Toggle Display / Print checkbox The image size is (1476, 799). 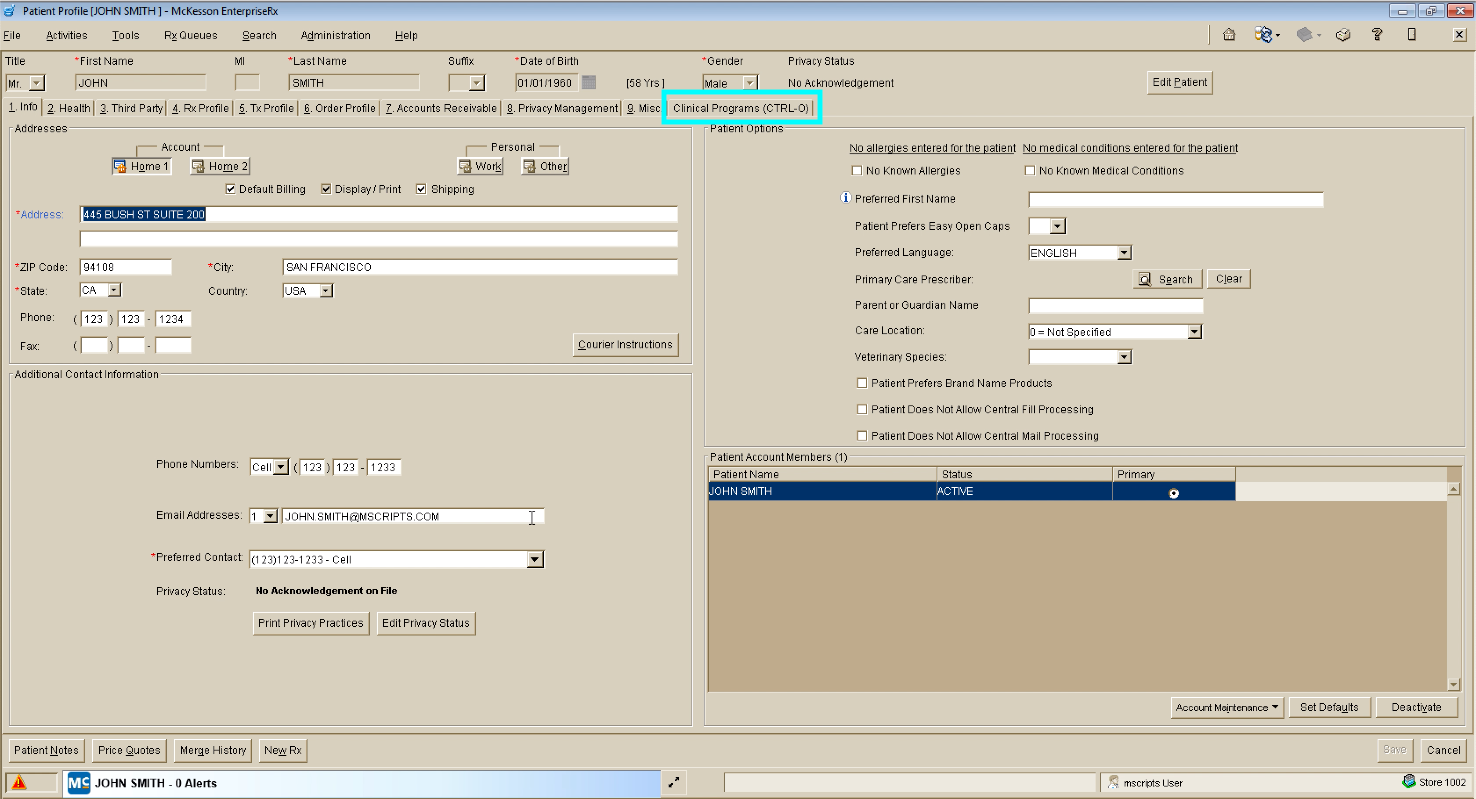pyautogui.click(x=326, y=189)
